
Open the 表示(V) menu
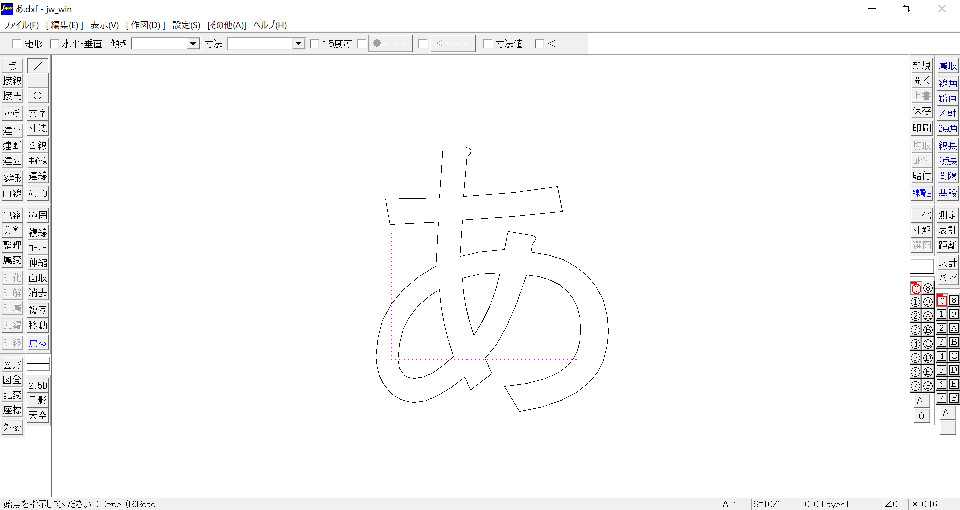point(104,25)
